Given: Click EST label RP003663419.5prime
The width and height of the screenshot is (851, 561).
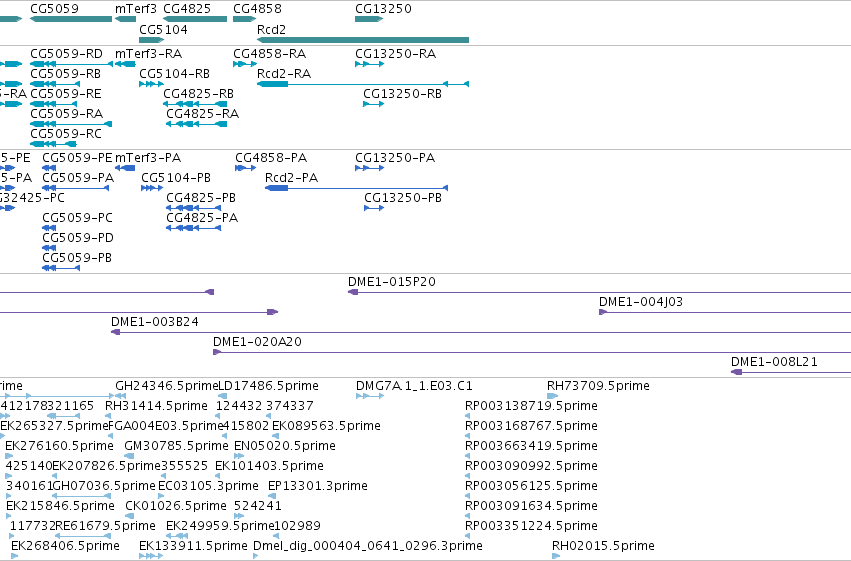Looking at the screenshot, I should pyautogui.click(x=531, y=447).
